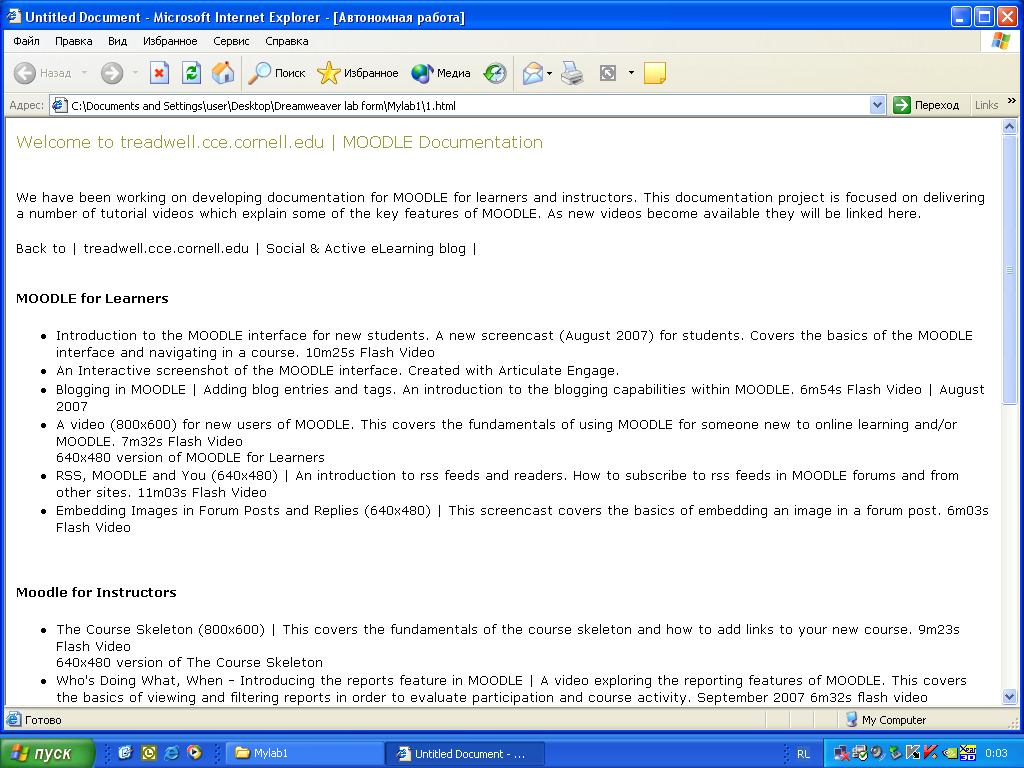
Task: Open the Файл menu
Action: [x=26, y=41]
